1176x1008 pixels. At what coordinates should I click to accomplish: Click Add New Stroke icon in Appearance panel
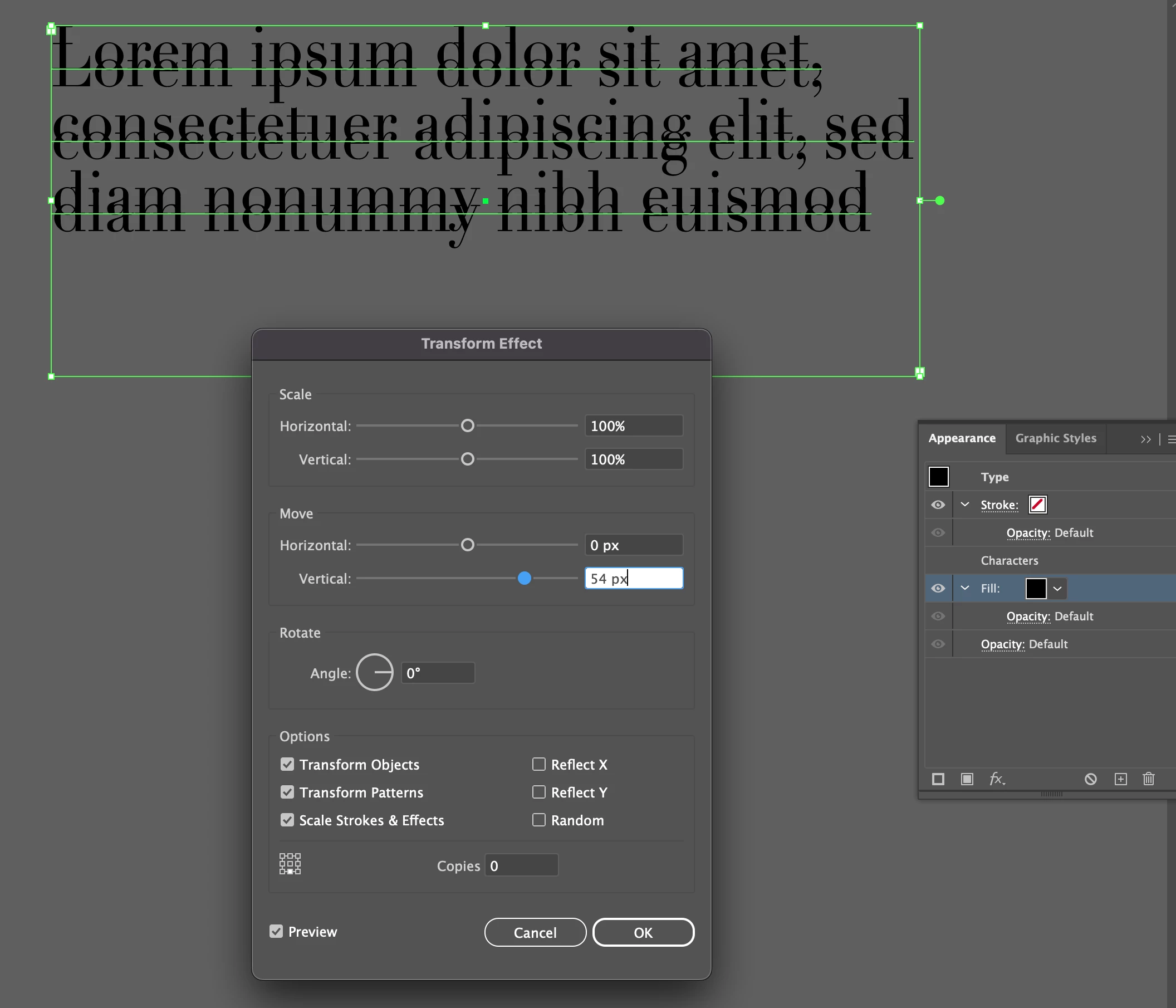click(938, 779)
